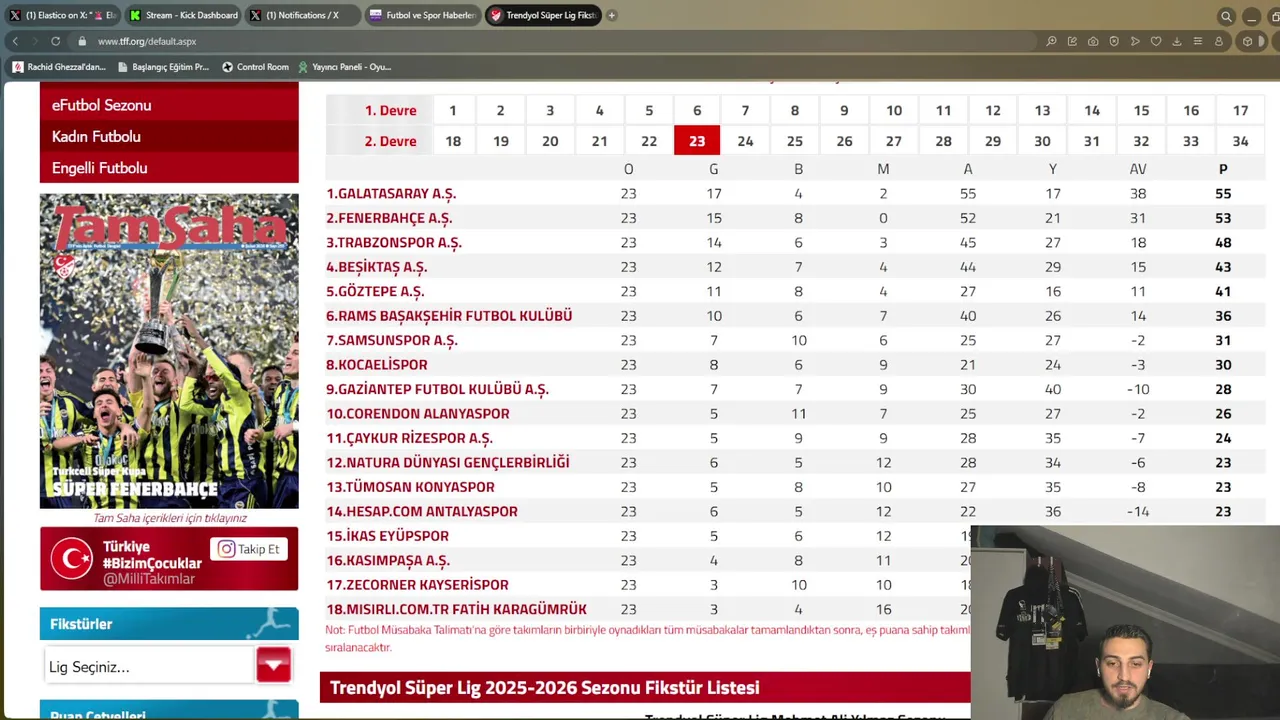Switch to Notifications / X tab
Viewport: 1280px width, 720px height.
[302, 15]
